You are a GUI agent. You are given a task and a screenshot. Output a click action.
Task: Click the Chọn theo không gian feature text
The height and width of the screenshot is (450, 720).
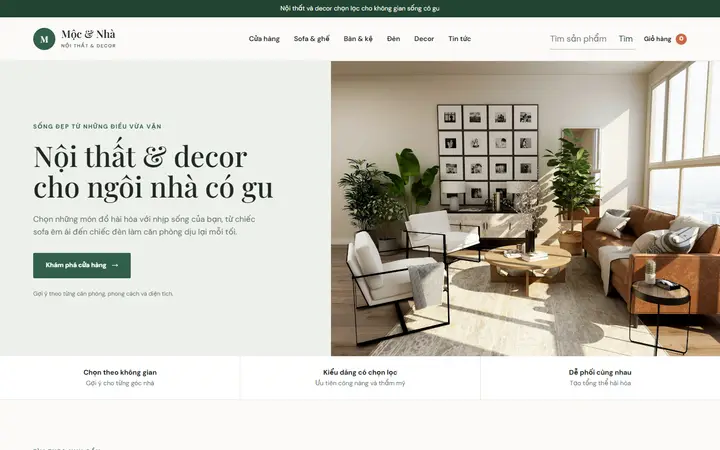(120, 372)
